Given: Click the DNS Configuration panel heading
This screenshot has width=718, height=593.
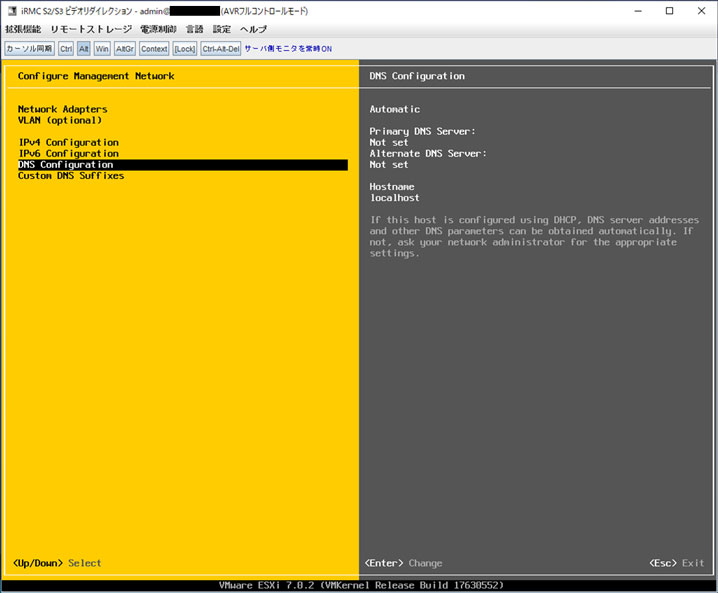Looking at the screenshot, I should [417, 76].
